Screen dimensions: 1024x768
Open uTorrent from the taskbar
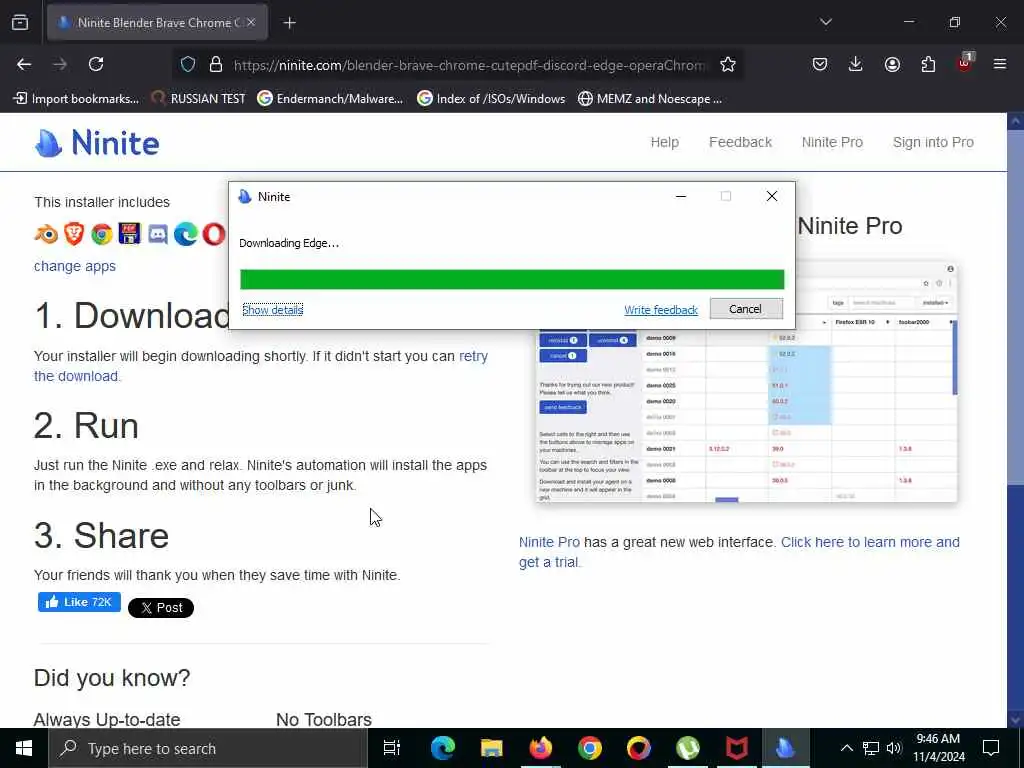pyautogui.click(x=688, y=748)
